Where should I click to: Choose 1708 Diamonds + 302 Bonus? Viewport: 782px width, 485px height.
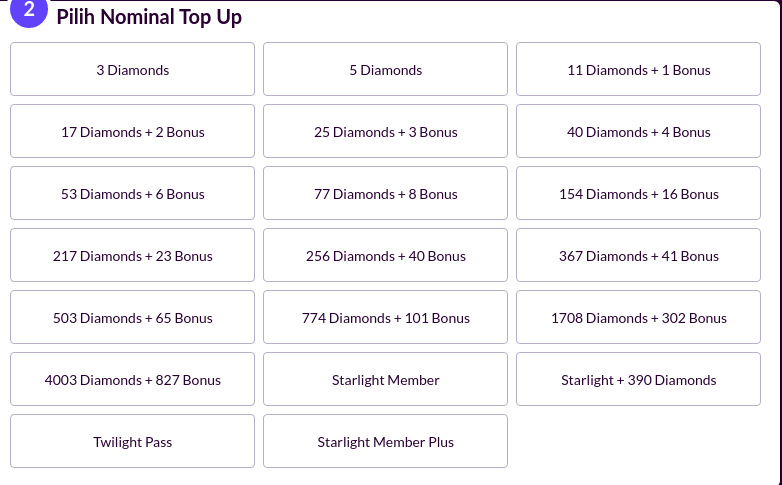point(639,318)
